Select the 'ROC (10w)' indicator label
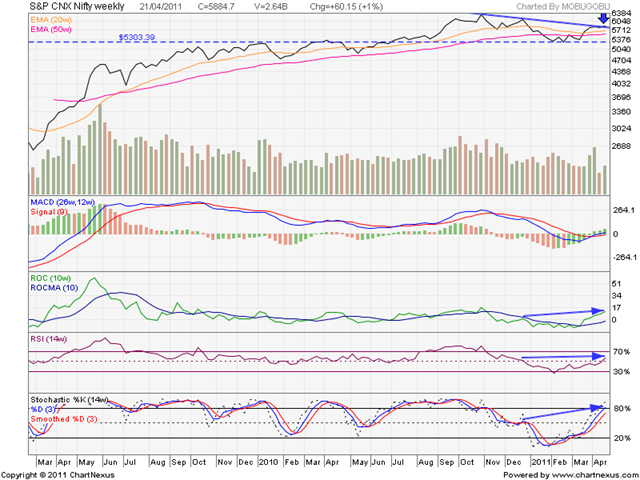This screenshot has width=640, height=480. 50,278
